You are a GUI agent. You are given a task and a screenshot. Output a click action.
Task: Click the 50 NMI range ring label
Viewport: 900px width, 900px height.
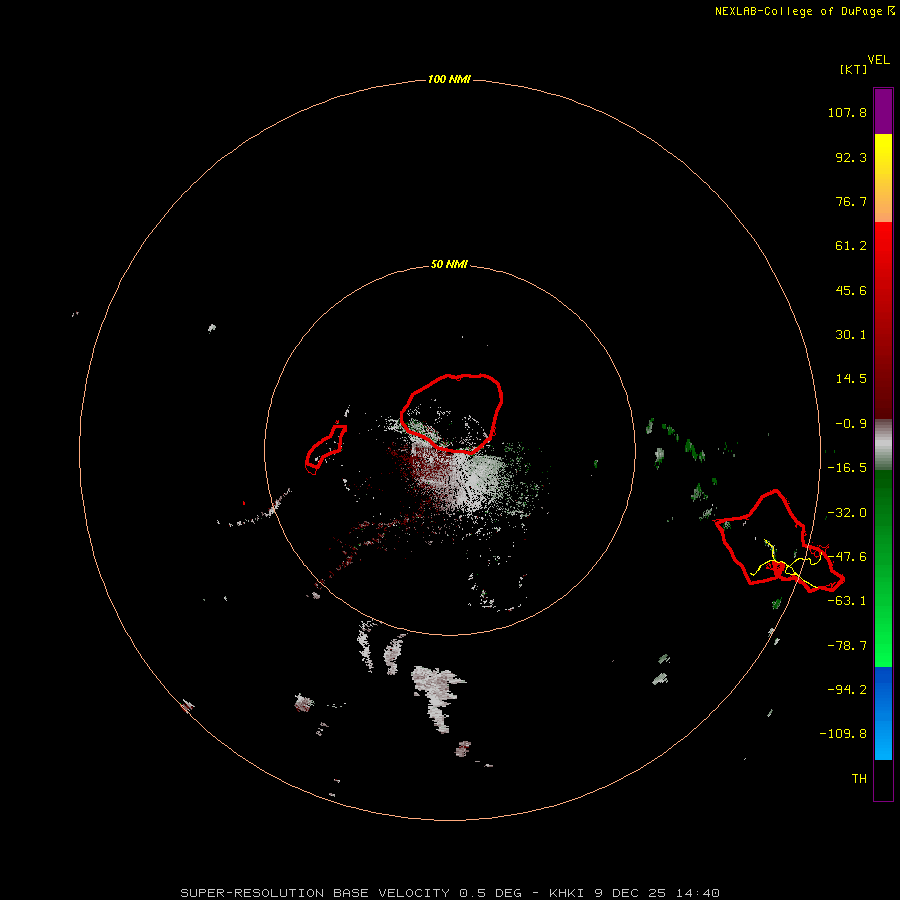point(449,265)
